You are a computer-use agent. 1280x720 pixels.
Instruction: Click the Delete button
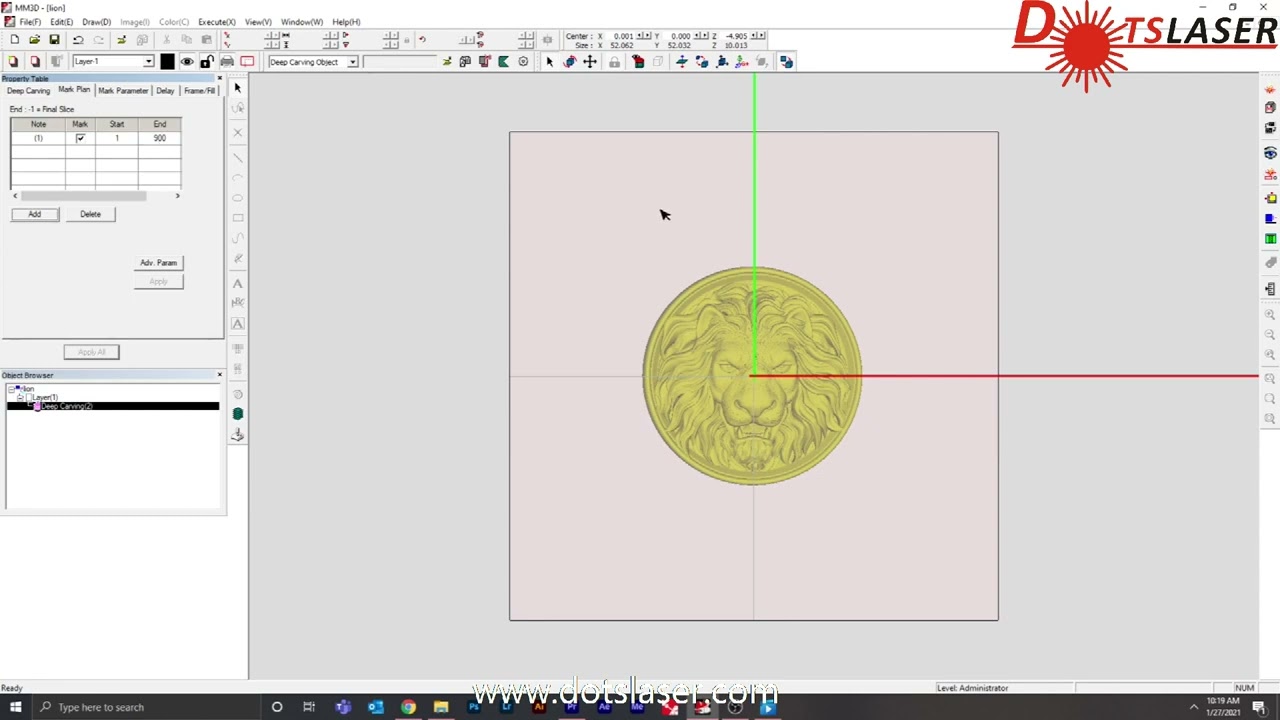pyautogui.click(x=90, y=214)
